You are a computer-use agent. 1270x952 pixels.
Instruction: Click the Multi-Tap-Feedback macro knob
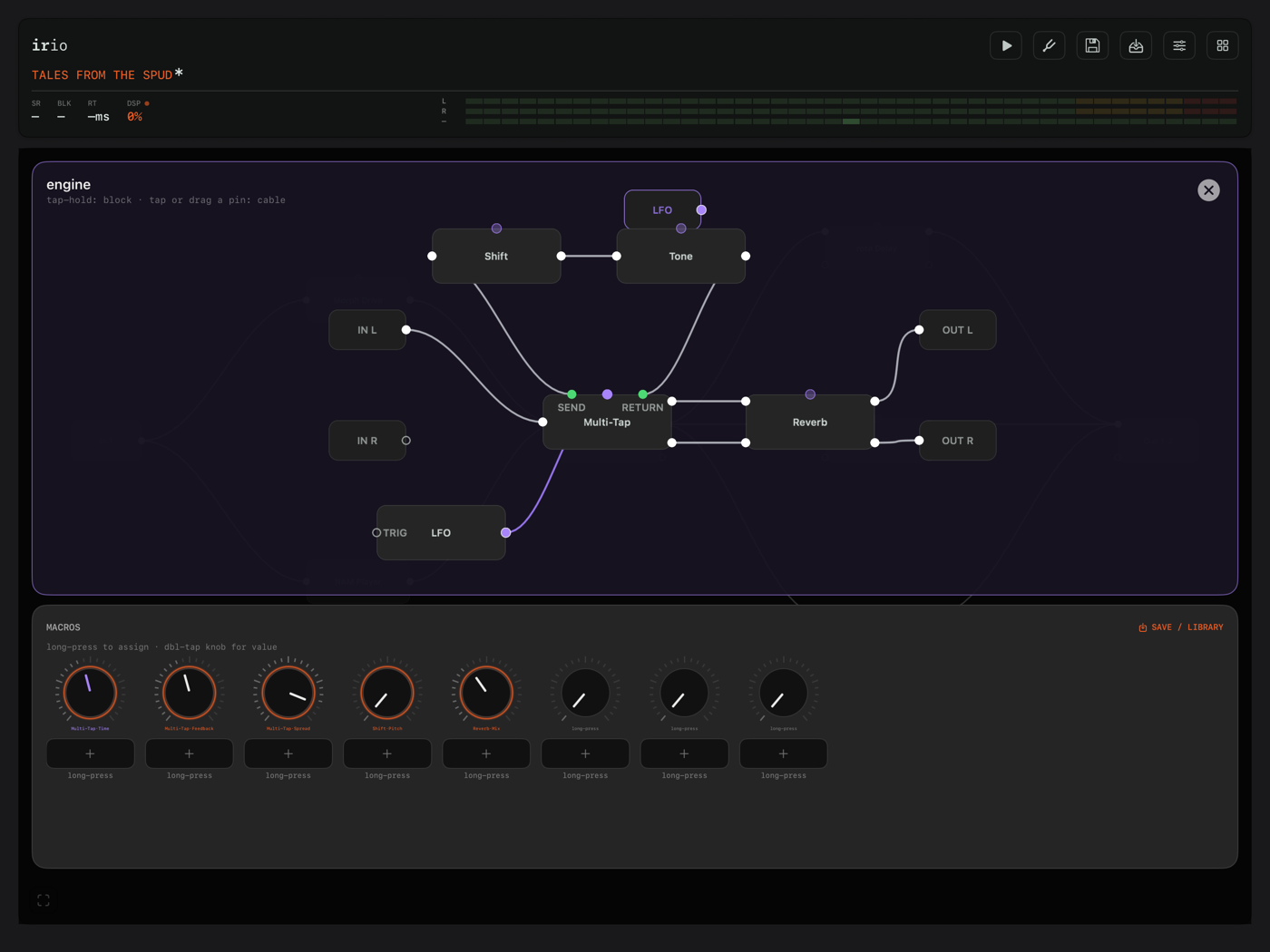[189, 693]
